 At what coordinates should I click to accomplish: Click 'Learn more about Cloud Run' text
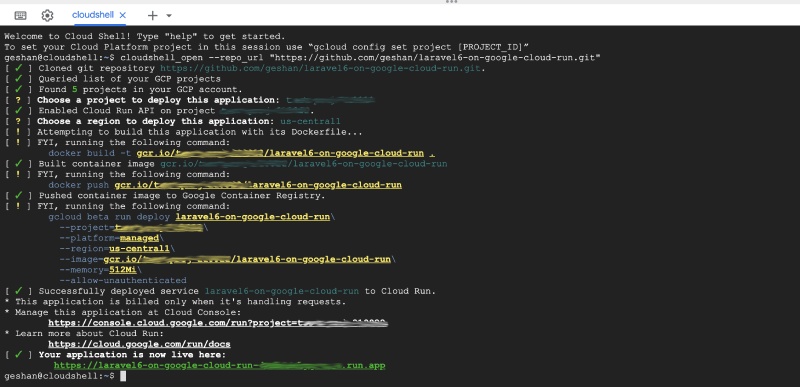[x=90, y=333]
